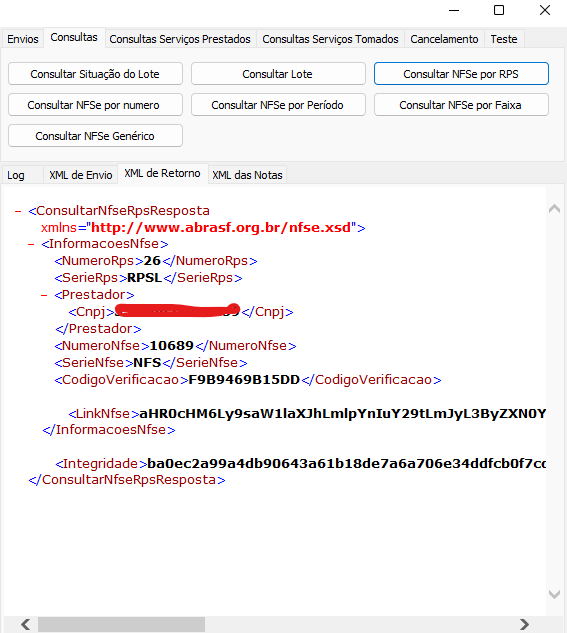Go to the Cancelamento tab
Screen dimensions: 567x633
(444, 39)
